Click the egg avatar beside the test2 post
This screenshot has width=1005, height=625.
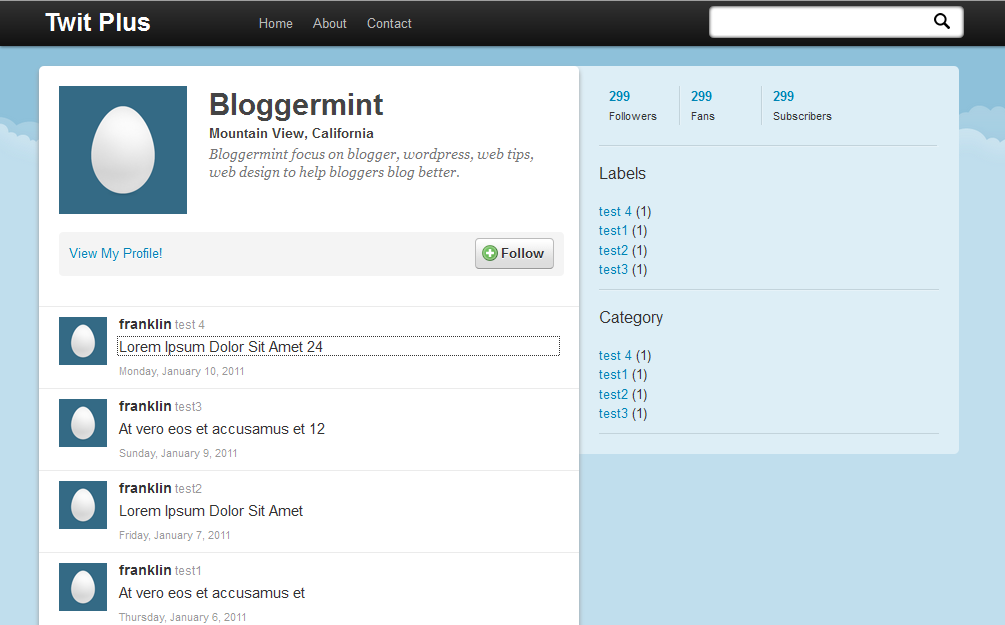pos(83,505)
